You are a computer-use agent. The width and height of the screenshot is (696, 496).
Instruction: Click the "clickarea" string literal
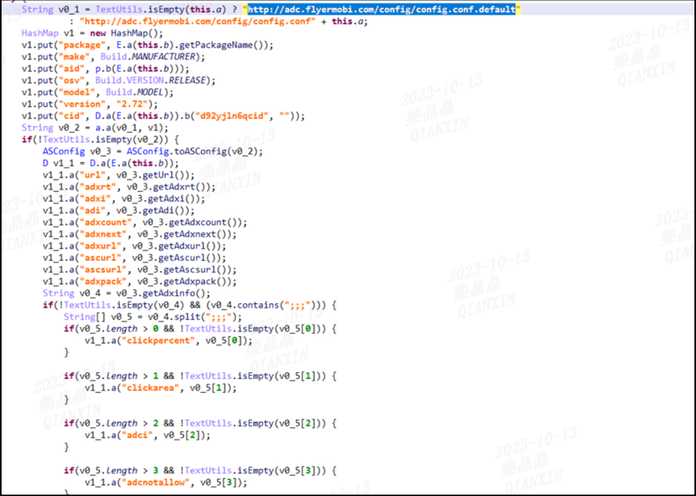tap(150, 388)
